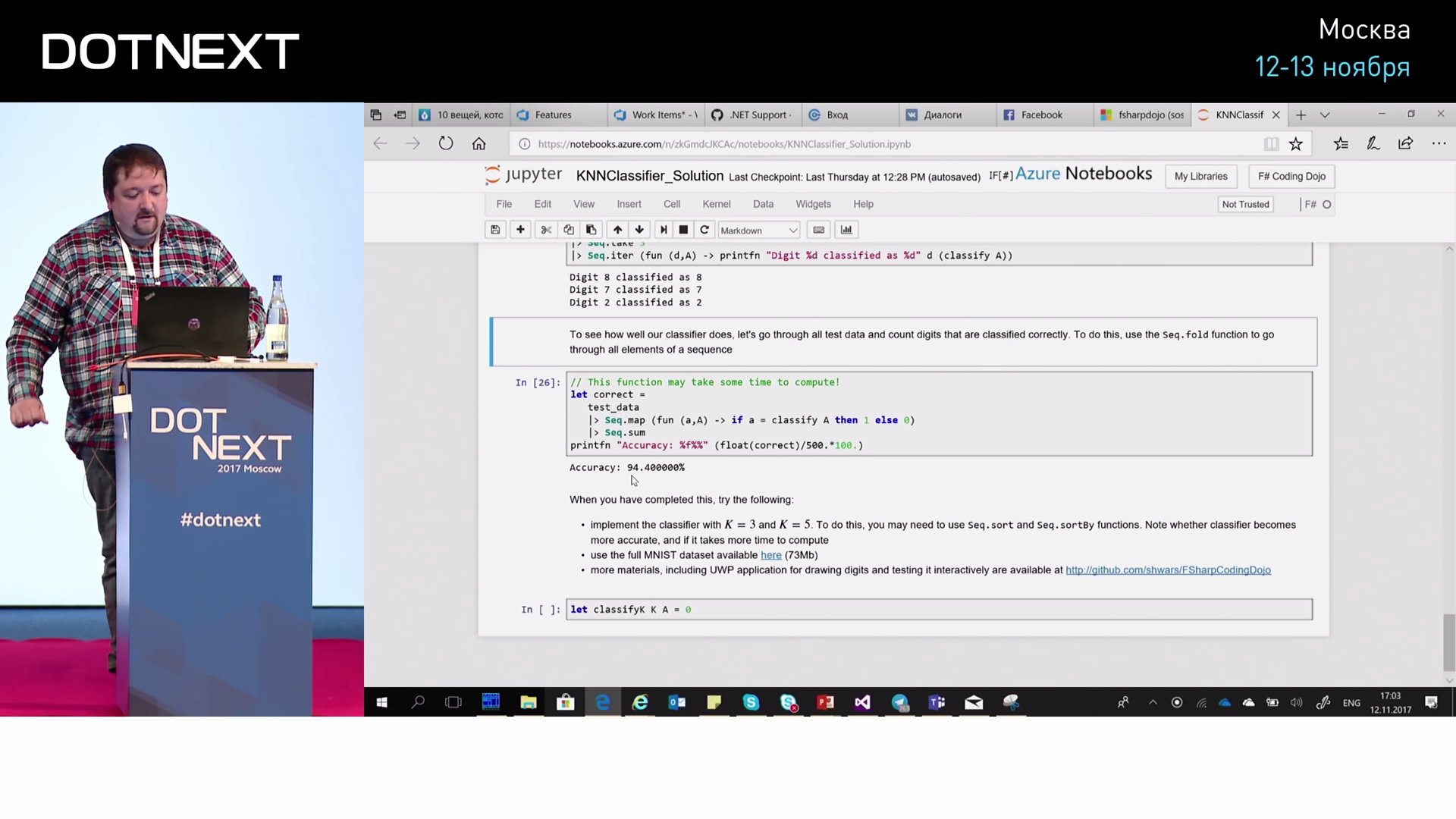Open new browser tab plus button
This screenshot has height=819, width=1456.
pyautogui.click(x=1301, y=115)
